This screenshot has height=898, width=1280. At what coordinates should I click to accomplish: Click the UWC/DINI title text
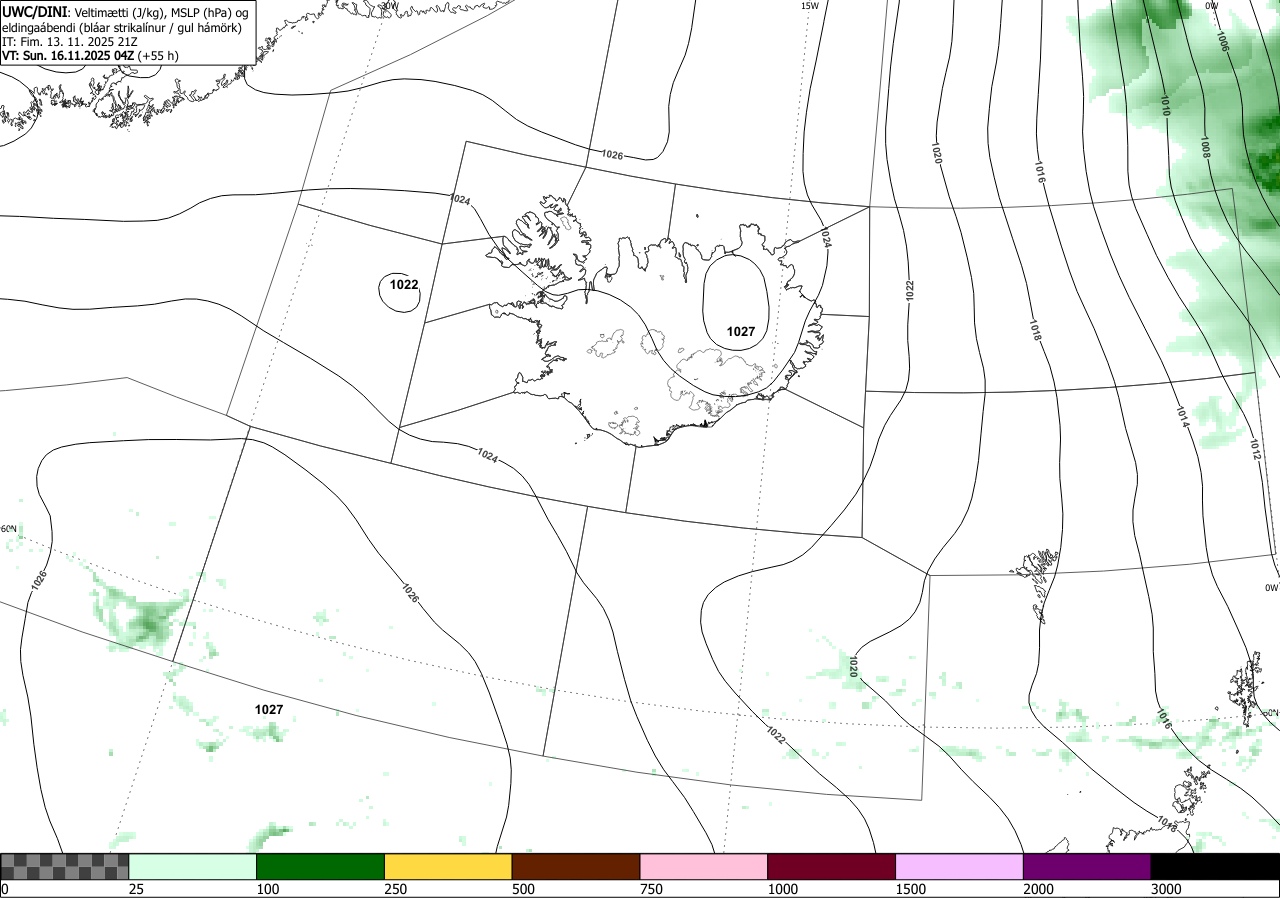click(x=35, y=11)
